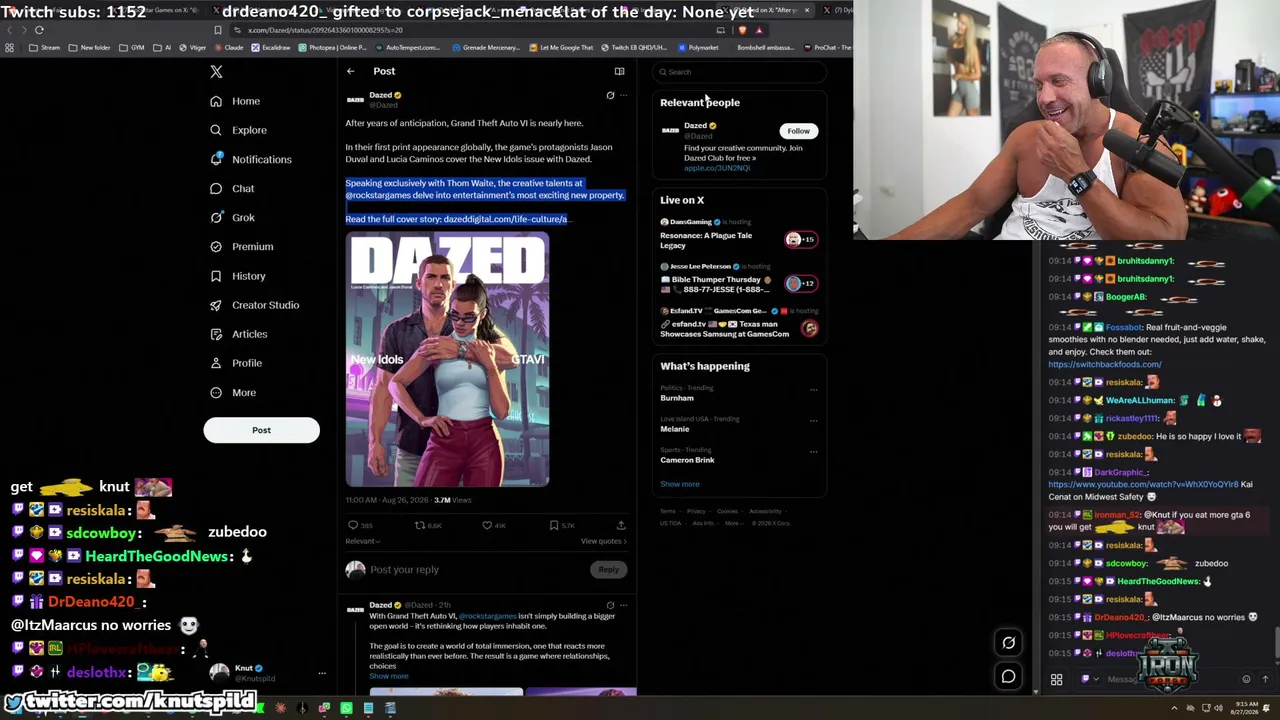This screenshot has width=1280, height=720.
Task: Click the Grok icon on the Dazed post
Action: coord(610,96)
